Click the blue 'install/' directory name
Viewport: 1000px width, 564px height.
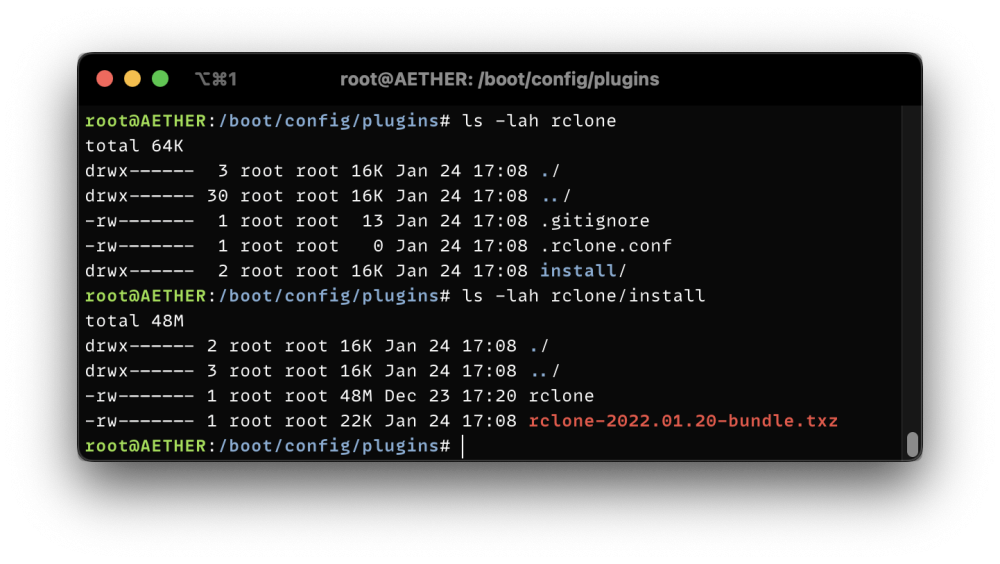coord(583,271)
